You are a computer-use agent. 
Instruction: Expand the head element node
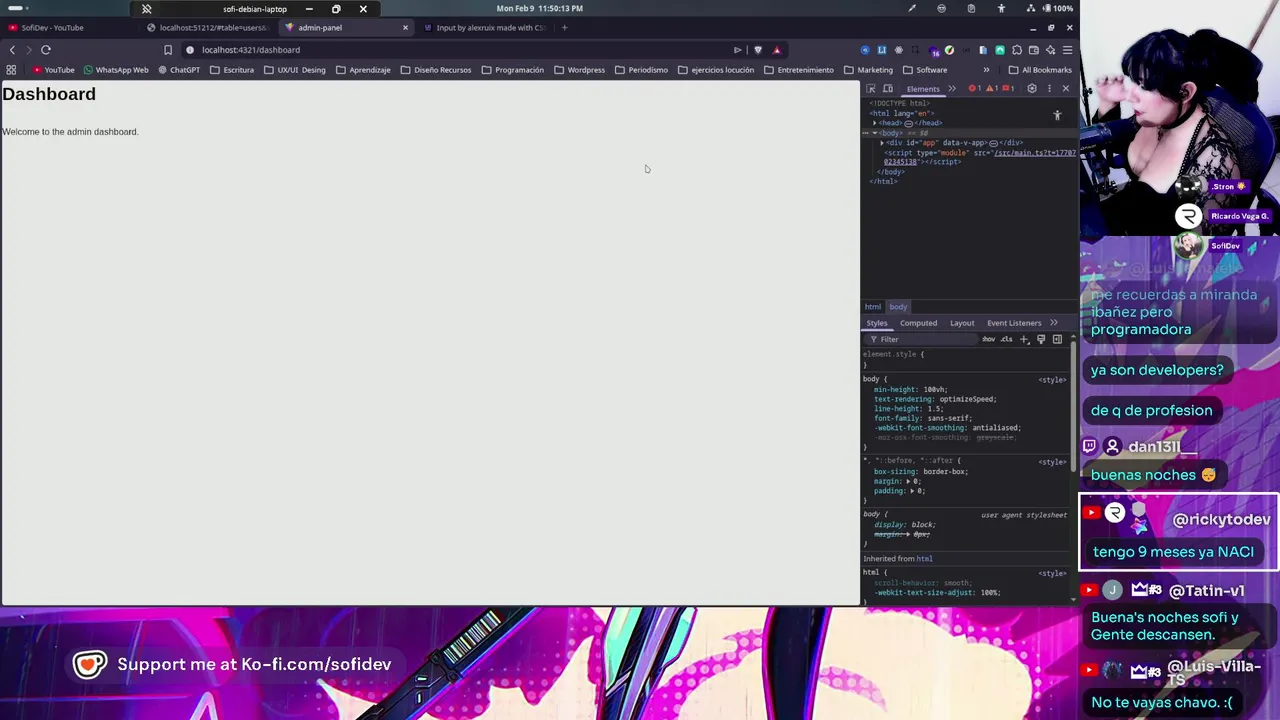[875, 123]
